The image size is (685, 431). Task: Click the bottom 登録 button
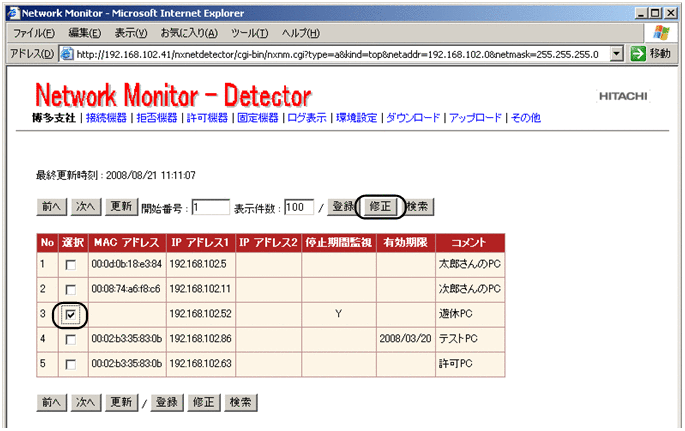(x=167, y=402)
